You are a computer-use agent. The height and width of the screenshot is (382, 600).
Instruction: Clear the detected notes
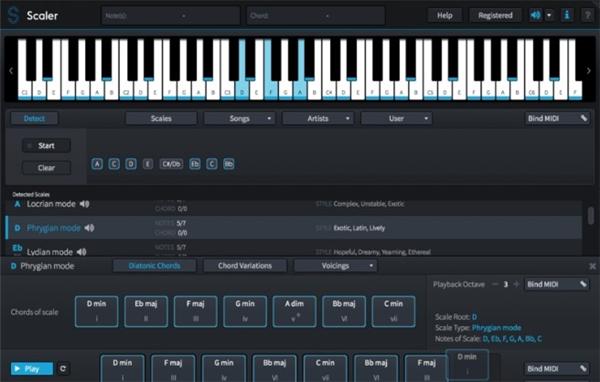click(x=46, y=168)
